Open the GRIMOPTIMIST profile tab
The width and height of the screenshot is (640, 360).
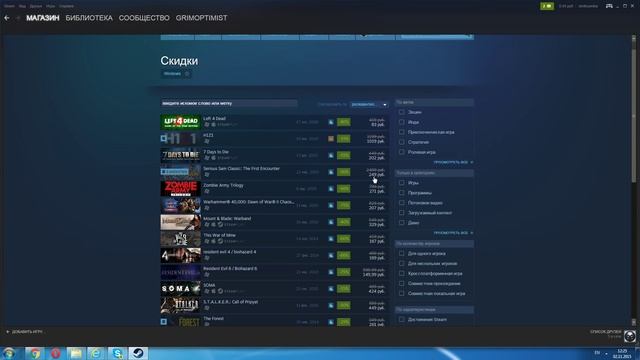pos(202,18)
